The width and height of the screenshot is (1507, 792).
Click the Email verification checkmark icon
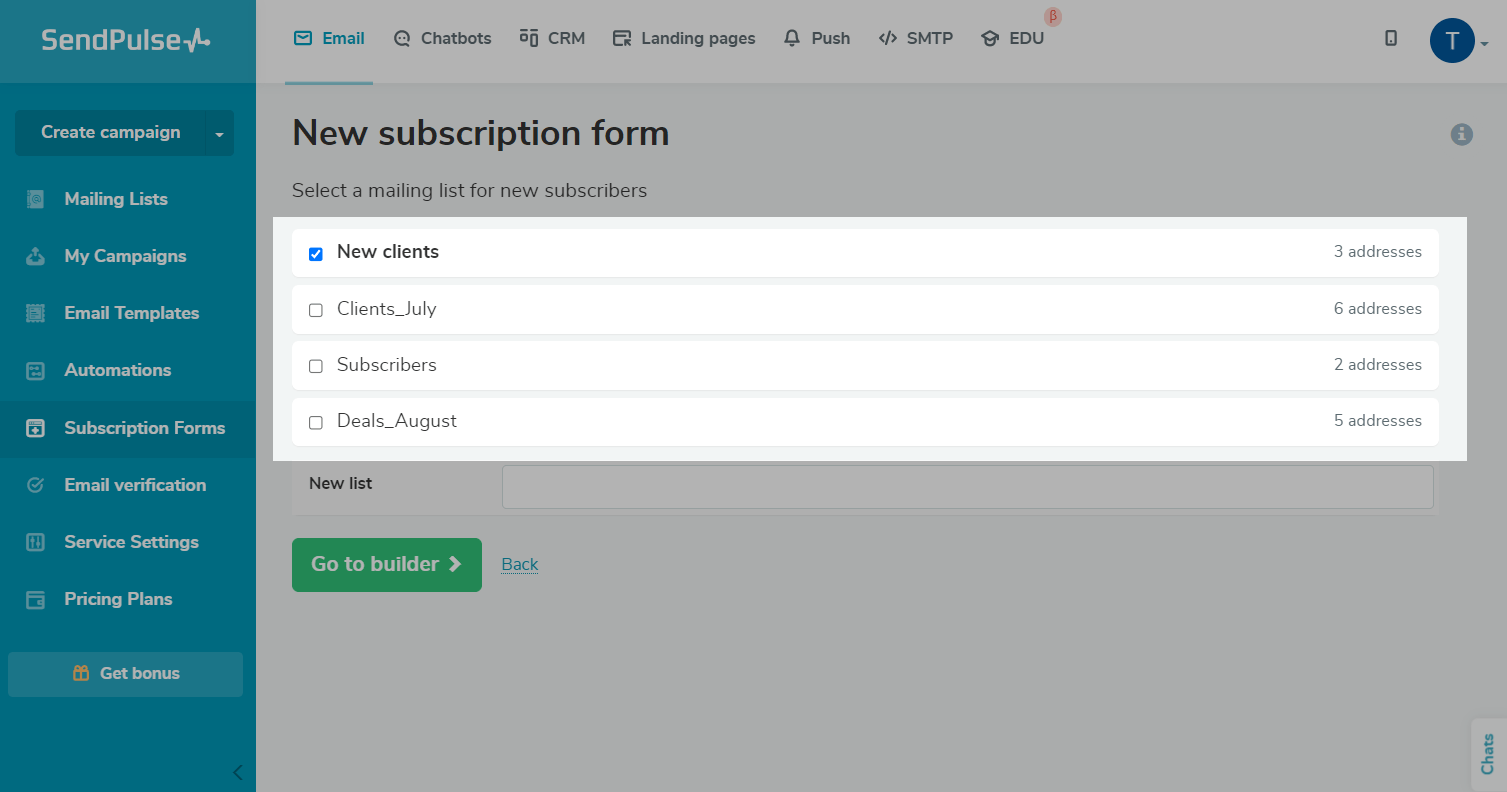click(35, 485)
